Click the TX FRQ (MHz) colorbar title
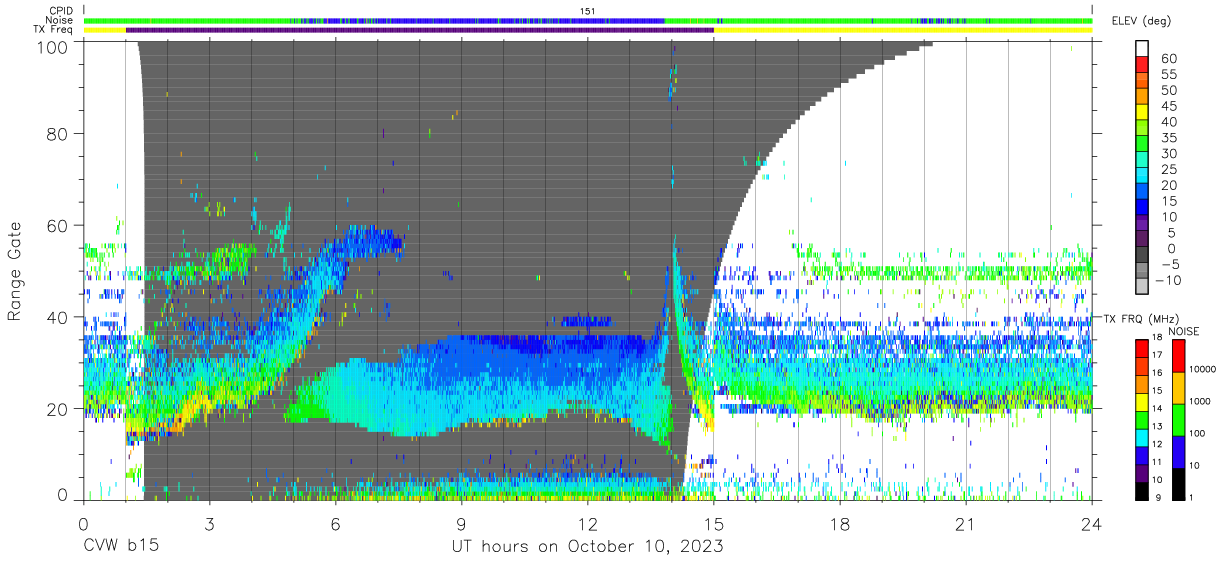1228x567 pixels. tap(1143, 318)
